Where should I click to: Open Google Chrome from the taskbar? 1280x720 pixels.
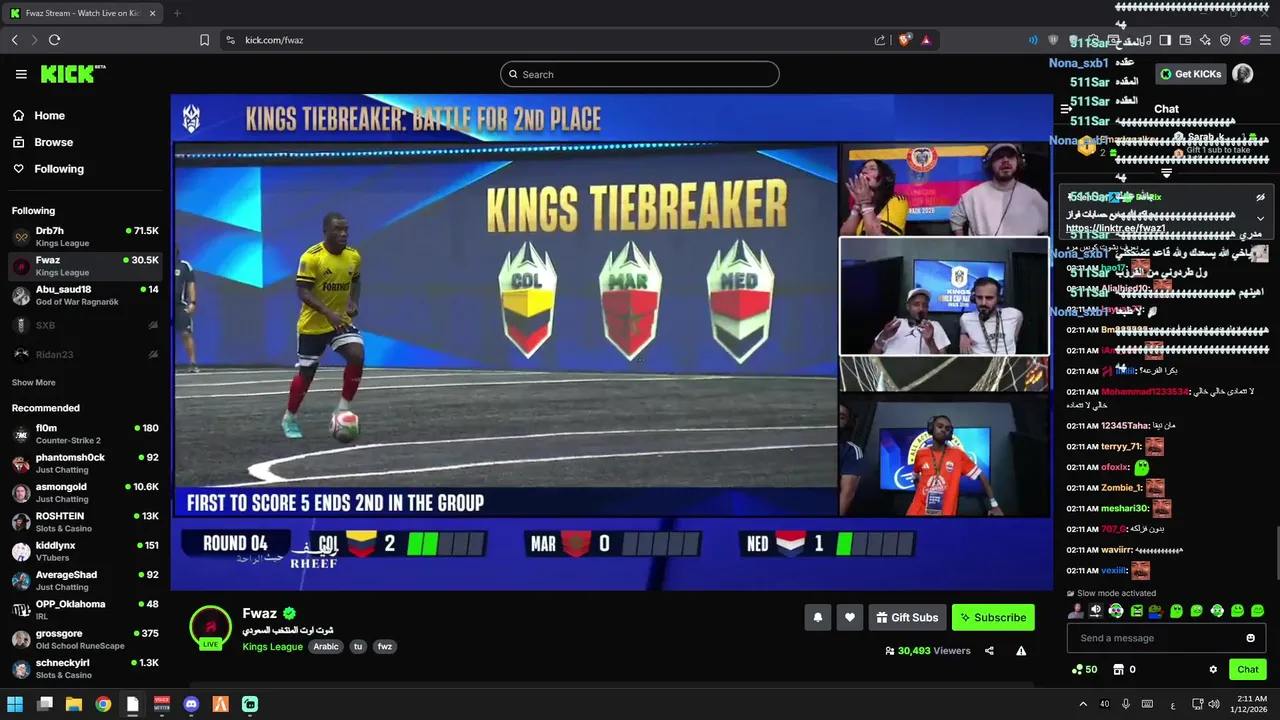(x=103, y=704)
